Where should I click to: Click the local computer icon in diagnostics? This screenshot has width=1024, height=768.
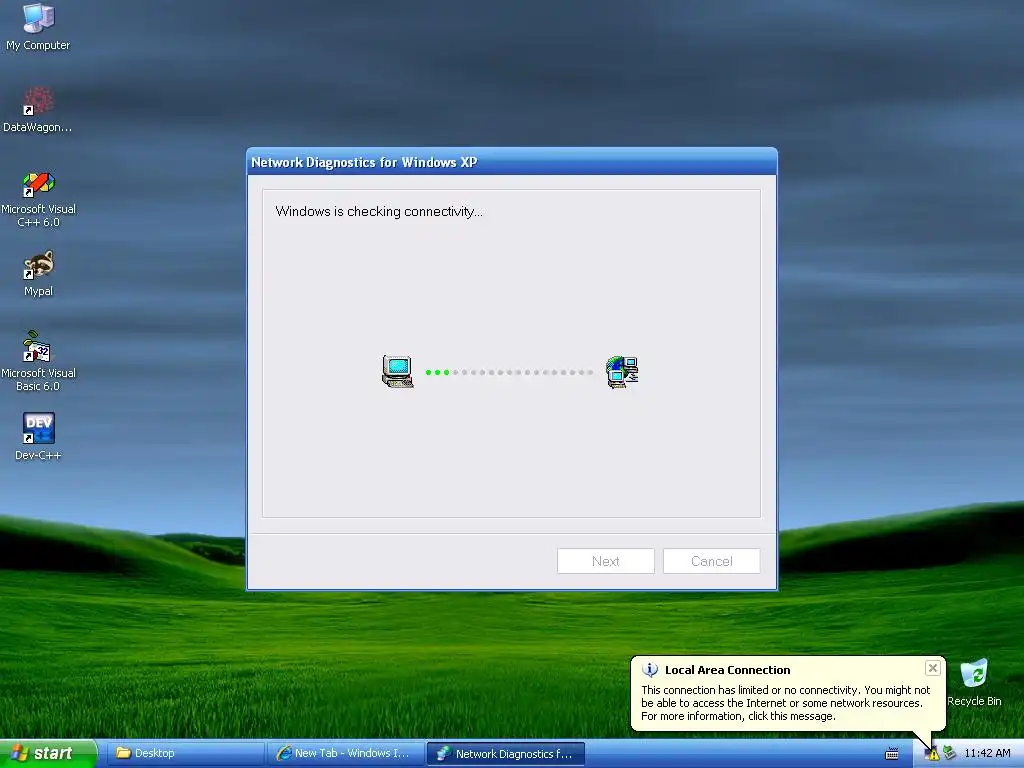click(x=397, y=372)
